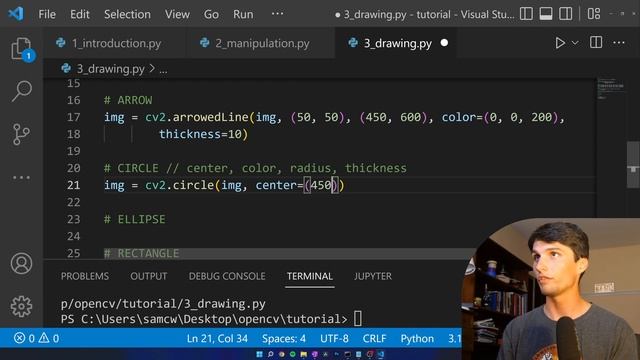Change encoding via UTF-8 status item

coord(334,338)
